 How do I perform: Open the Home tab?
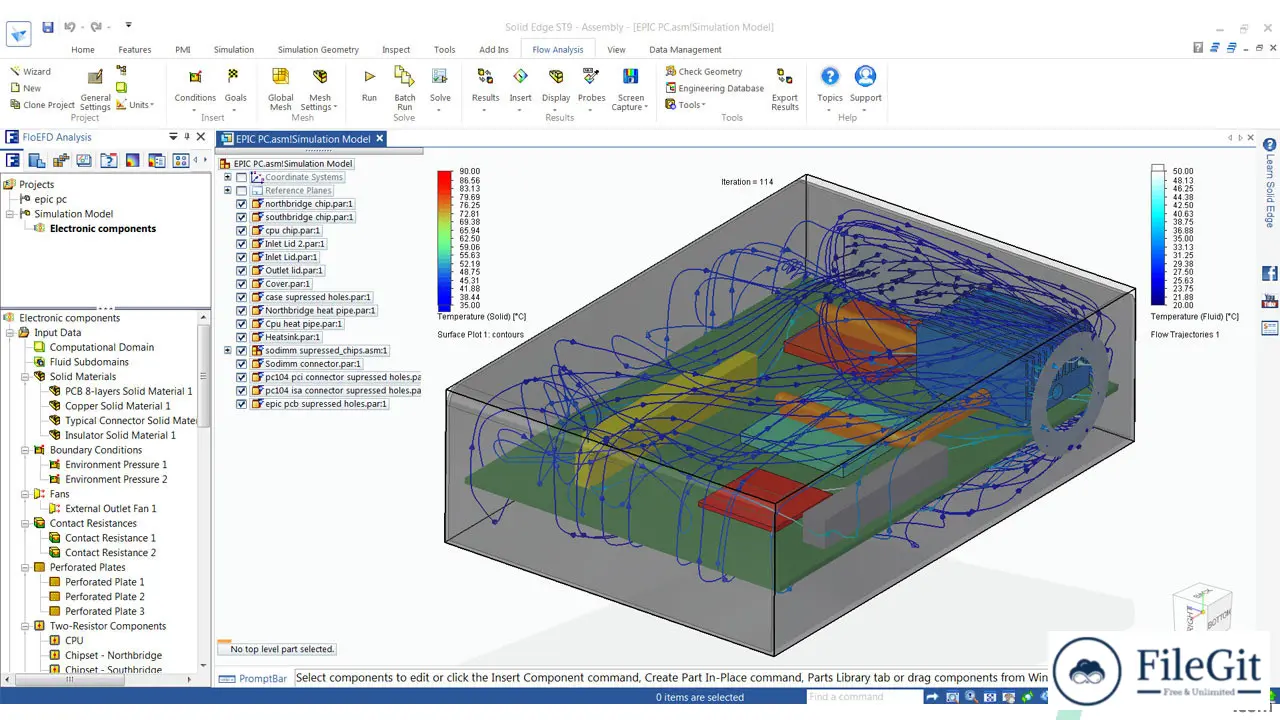[x=83, y=50]
